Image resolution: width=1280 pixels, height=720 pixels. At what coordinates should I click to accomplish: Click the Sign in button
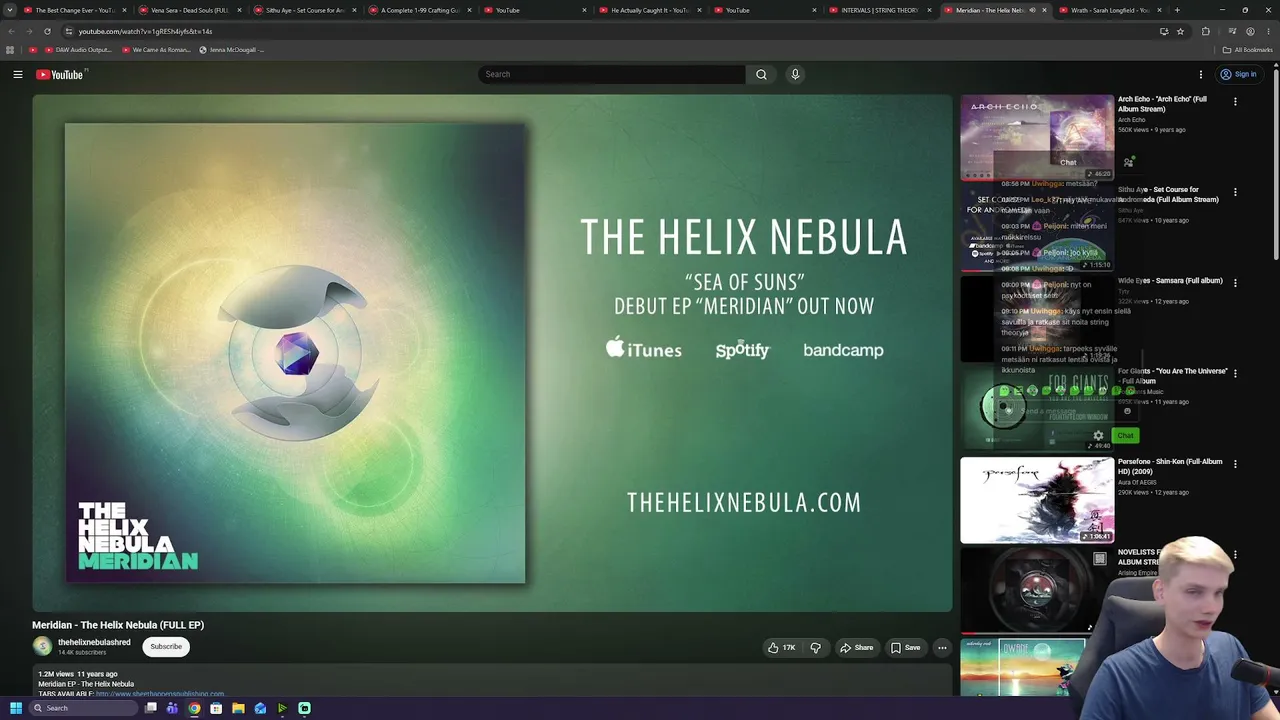click(x=1238, y=74)
